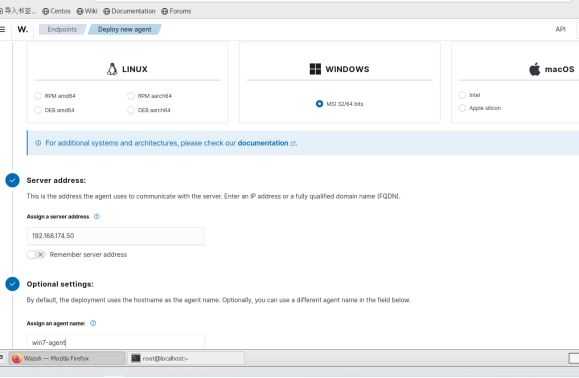Open the Forums bookmark
The width and height of the screenshot is (579, 378).
click(176, 11)
